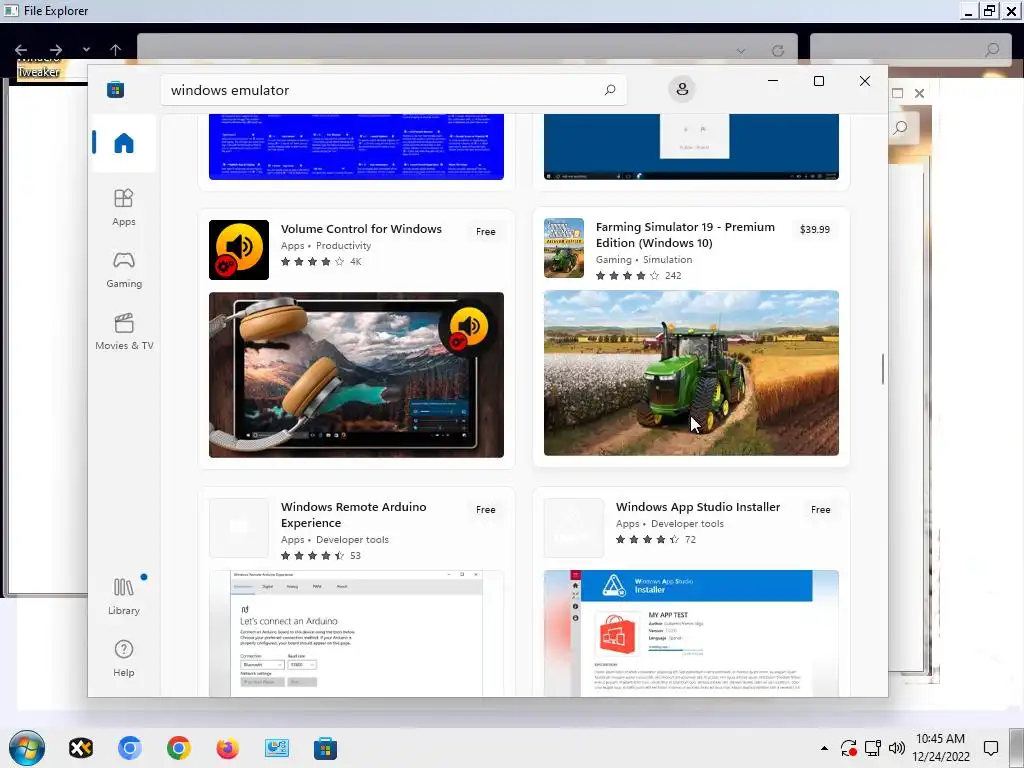
Task: Click the Productivity category under Volume Control
Action: 344,246
